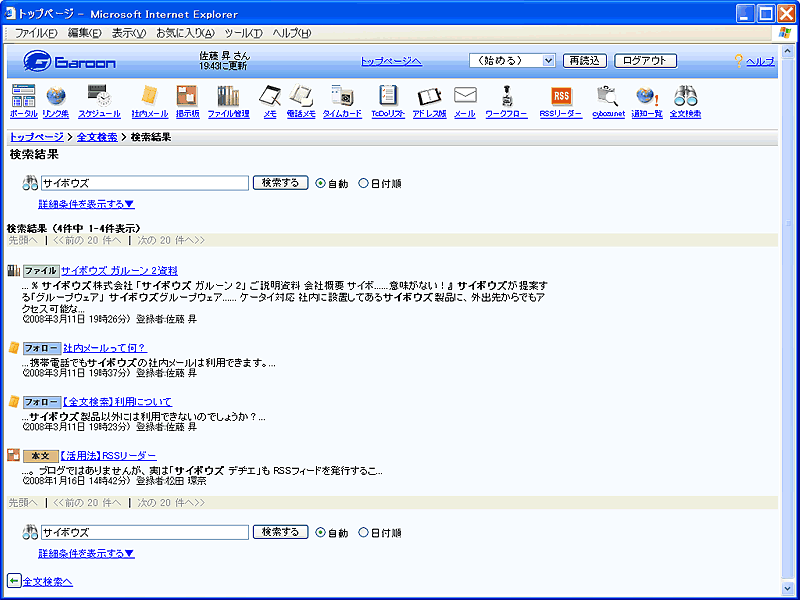Select top 日付順 radio button
This screenshot has height=600, width=800.
pos(363,183)
